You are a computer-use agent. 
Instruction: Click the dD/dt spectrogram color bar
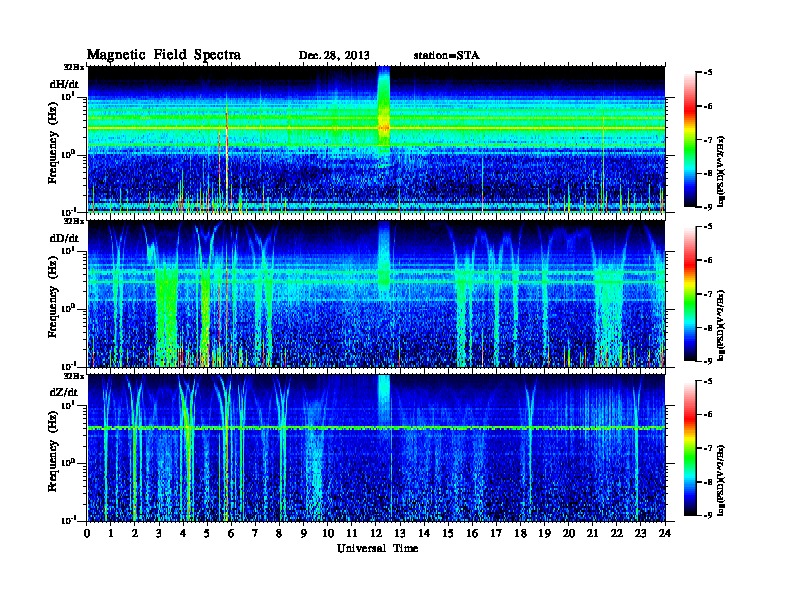click(x=689, y=293)
